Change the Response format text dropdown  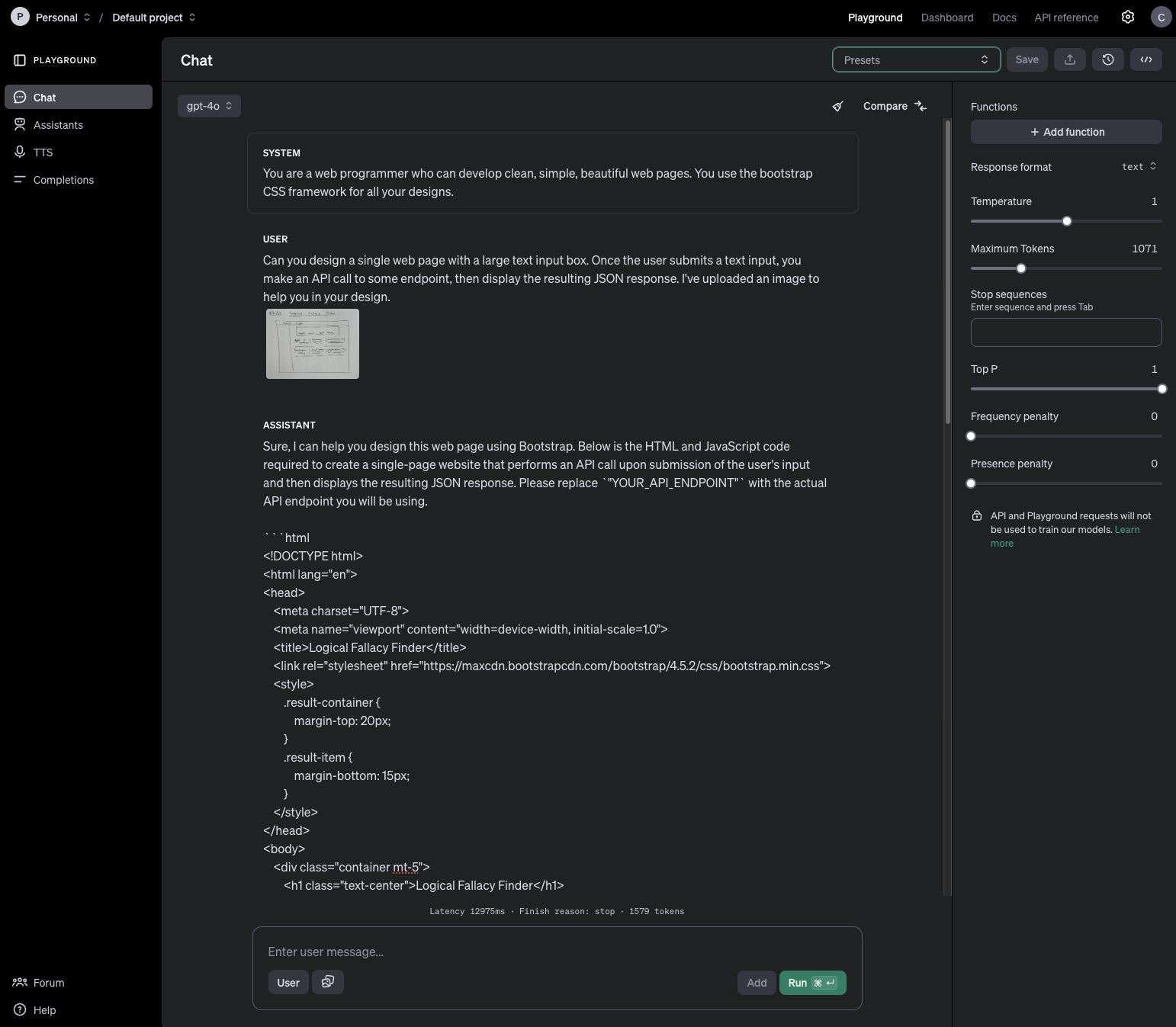[1139, 166]
